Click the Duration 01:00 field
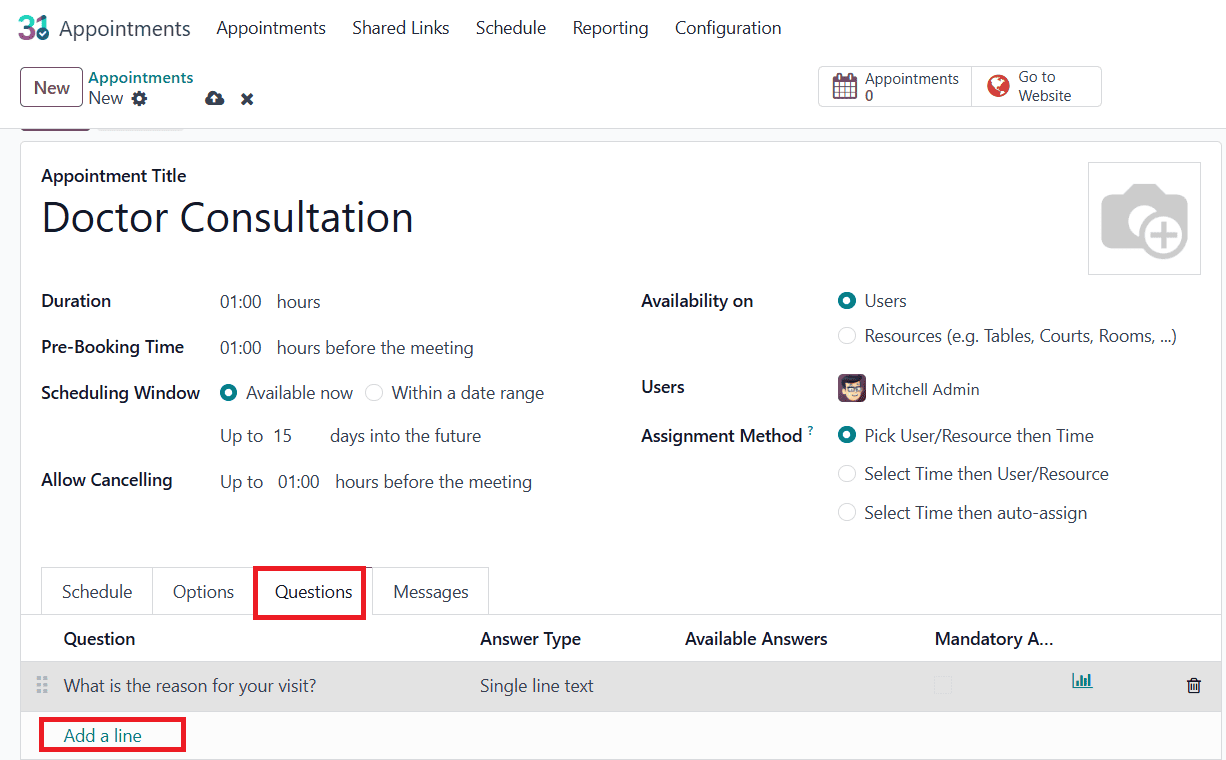Image resolution: width=1226 pixels, height=760 pixels. [241, 301]
